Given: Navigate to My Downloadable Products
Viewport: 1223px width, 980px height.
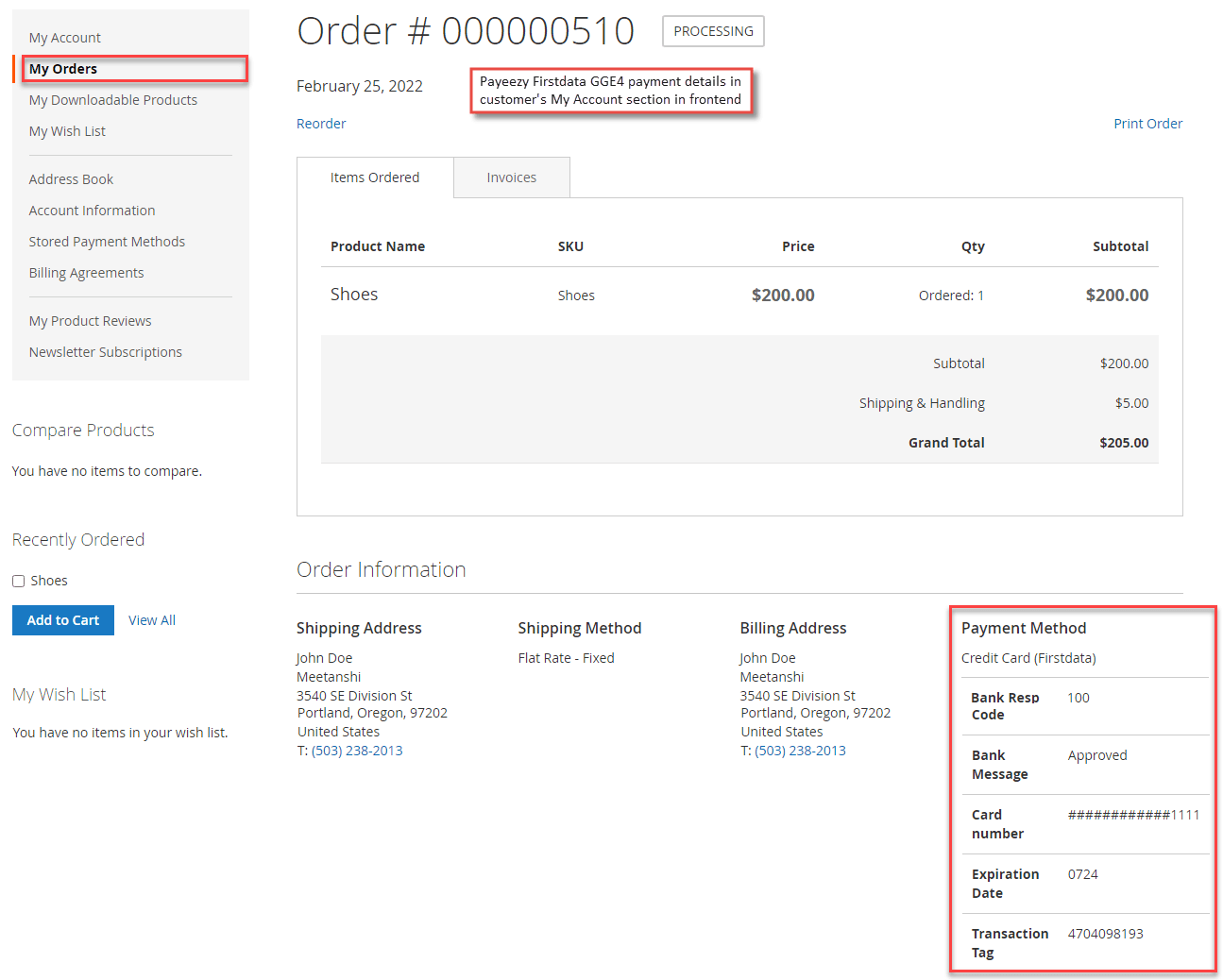Looking at the screenshot, I should pyautogui.click(x=112, y=99).
